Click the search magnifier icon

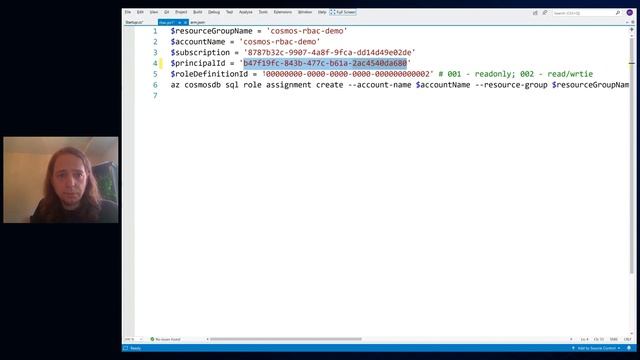(618, 13)
